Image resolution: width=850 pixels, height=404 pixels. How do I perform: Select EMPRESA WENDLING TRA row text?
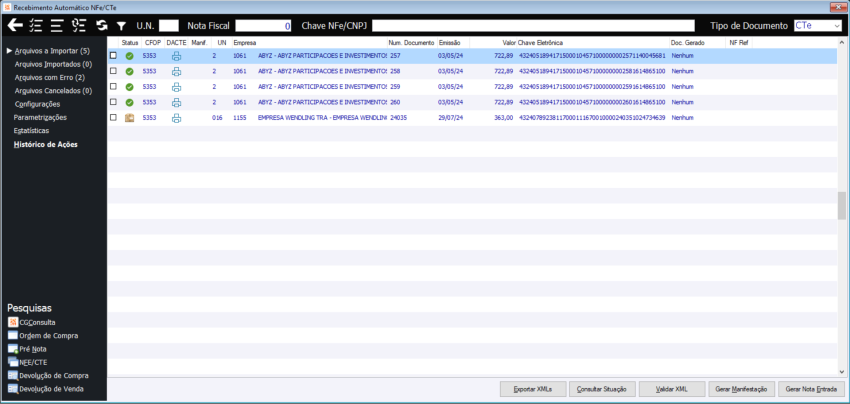click(x=323, y=118)
